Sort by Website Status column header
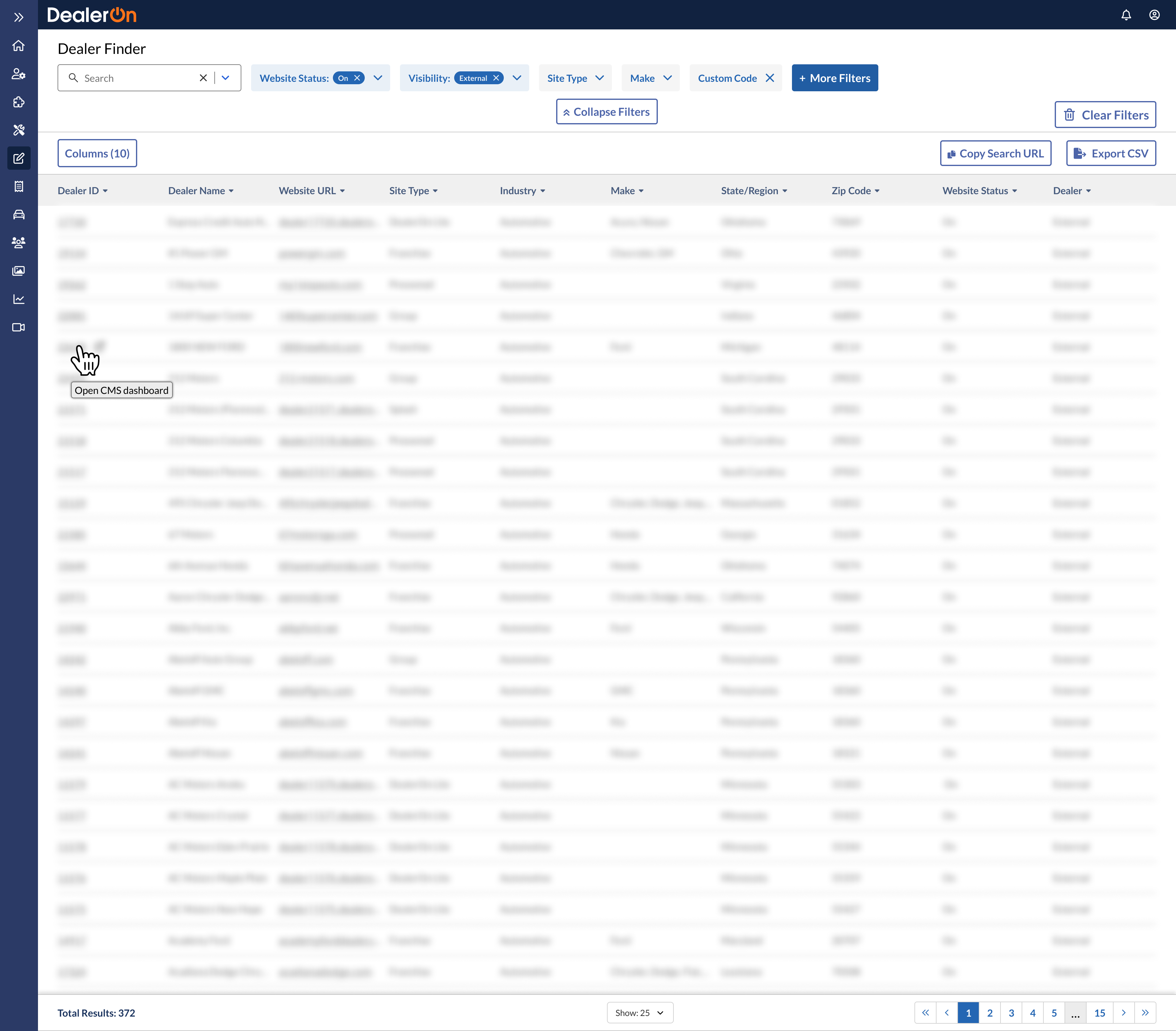The height and width of the screenshot is (1031, 1176). (979, 191)
